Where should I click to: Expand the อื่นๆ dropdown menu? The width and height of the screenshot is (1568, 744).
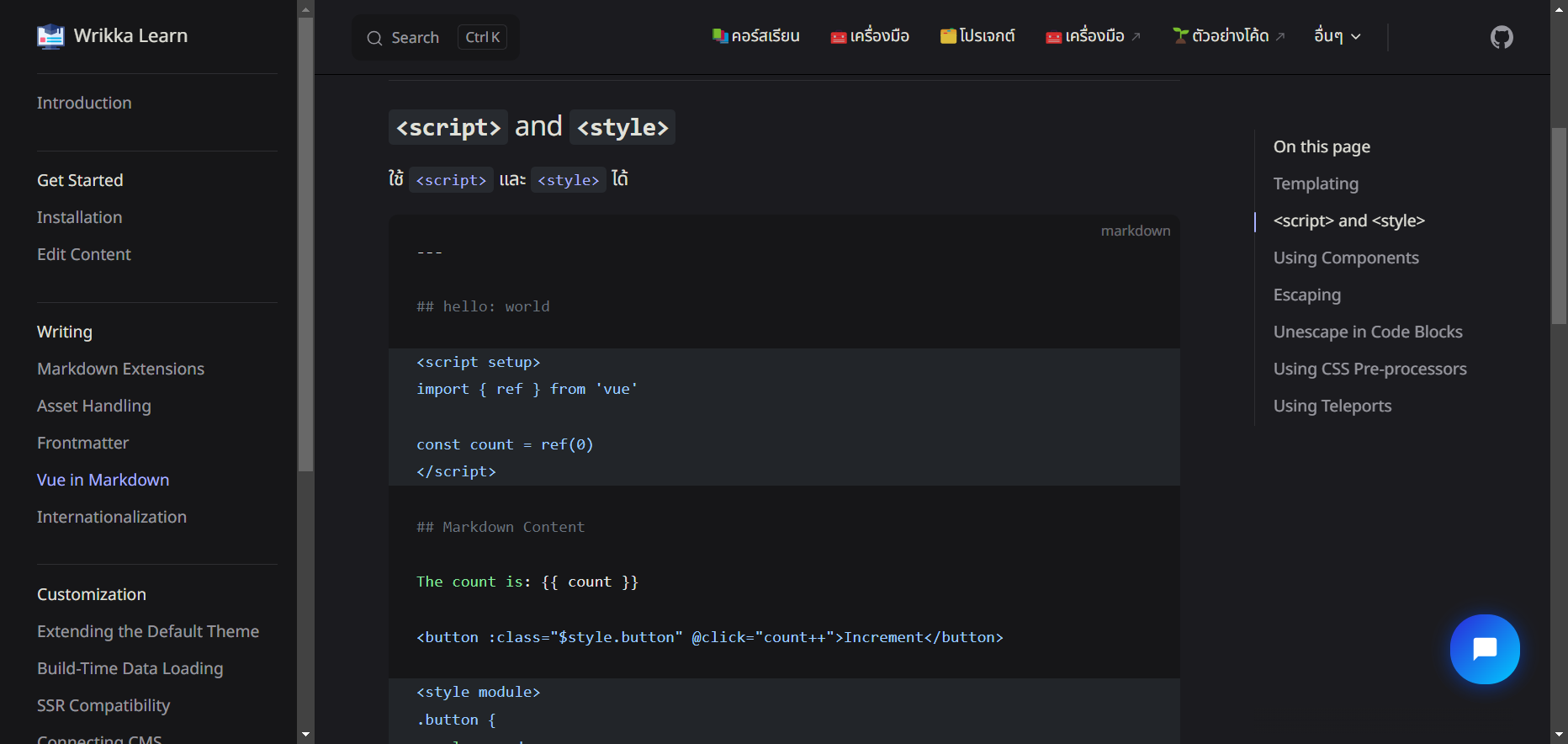[x=1337, y=36]
